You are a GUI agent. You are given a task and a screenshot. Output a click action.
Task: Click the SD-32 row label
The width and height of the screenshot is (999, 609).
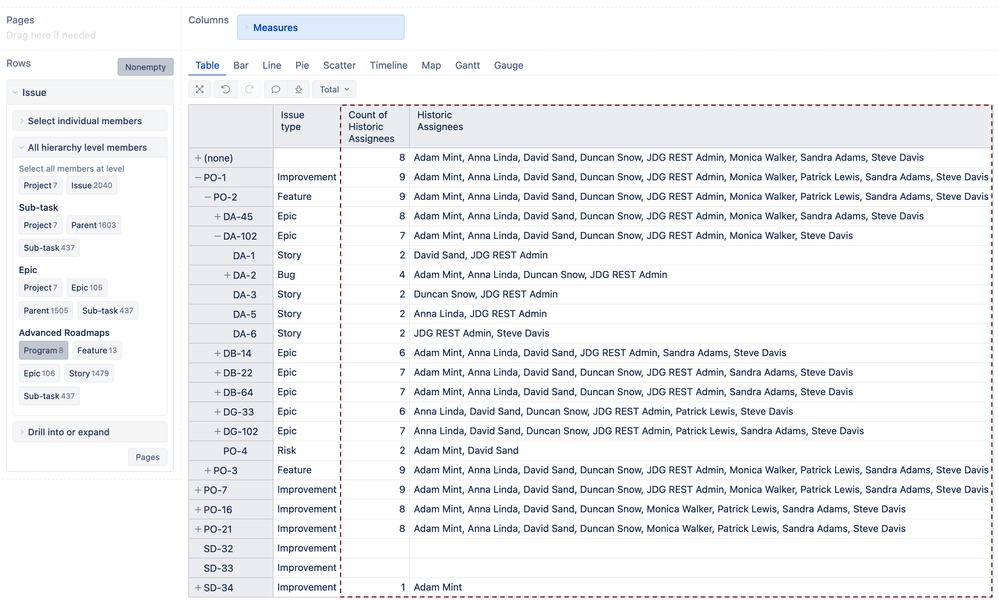coord(218,548)
